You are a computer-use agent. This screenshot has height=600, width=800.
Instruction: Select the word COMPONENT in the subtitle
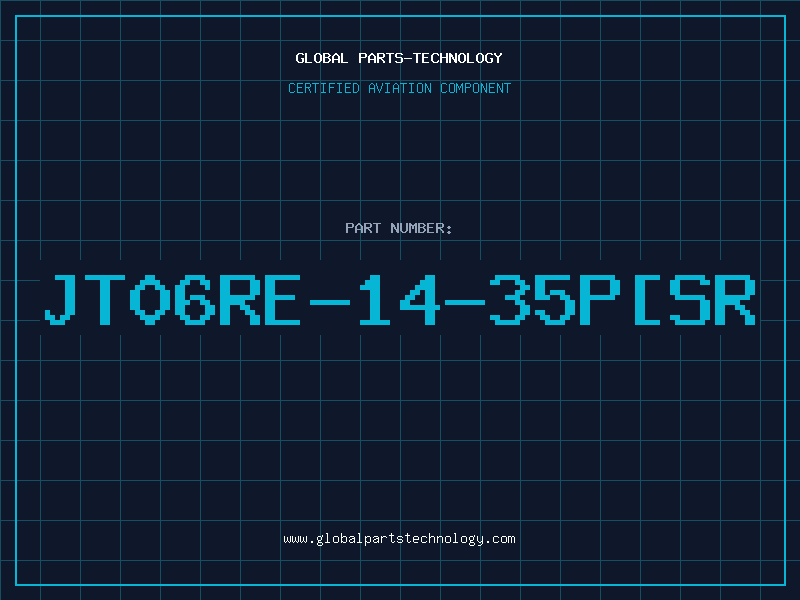[x=475, y=88]
